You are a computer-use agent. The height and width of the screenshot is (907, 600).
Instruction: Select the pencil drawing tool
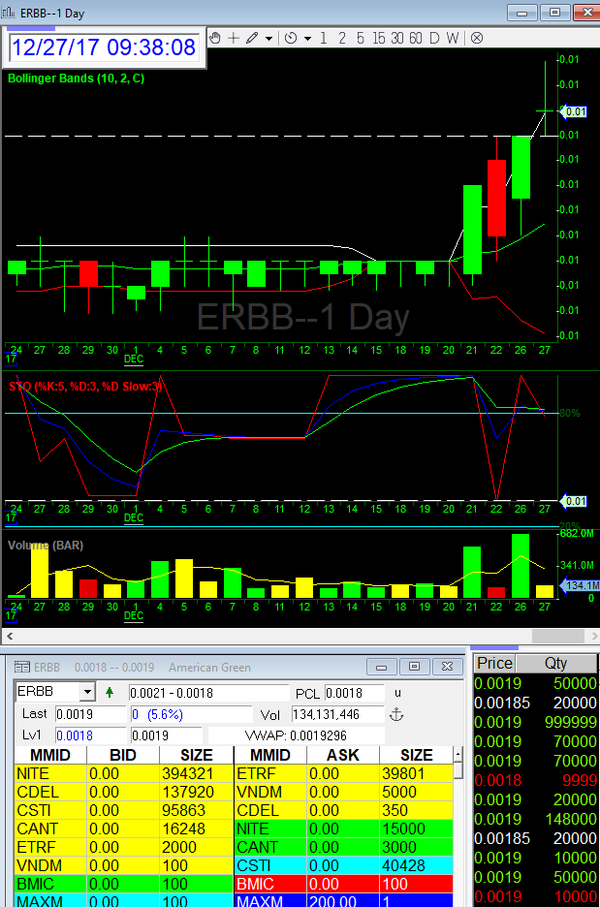[x=251, y=38]
